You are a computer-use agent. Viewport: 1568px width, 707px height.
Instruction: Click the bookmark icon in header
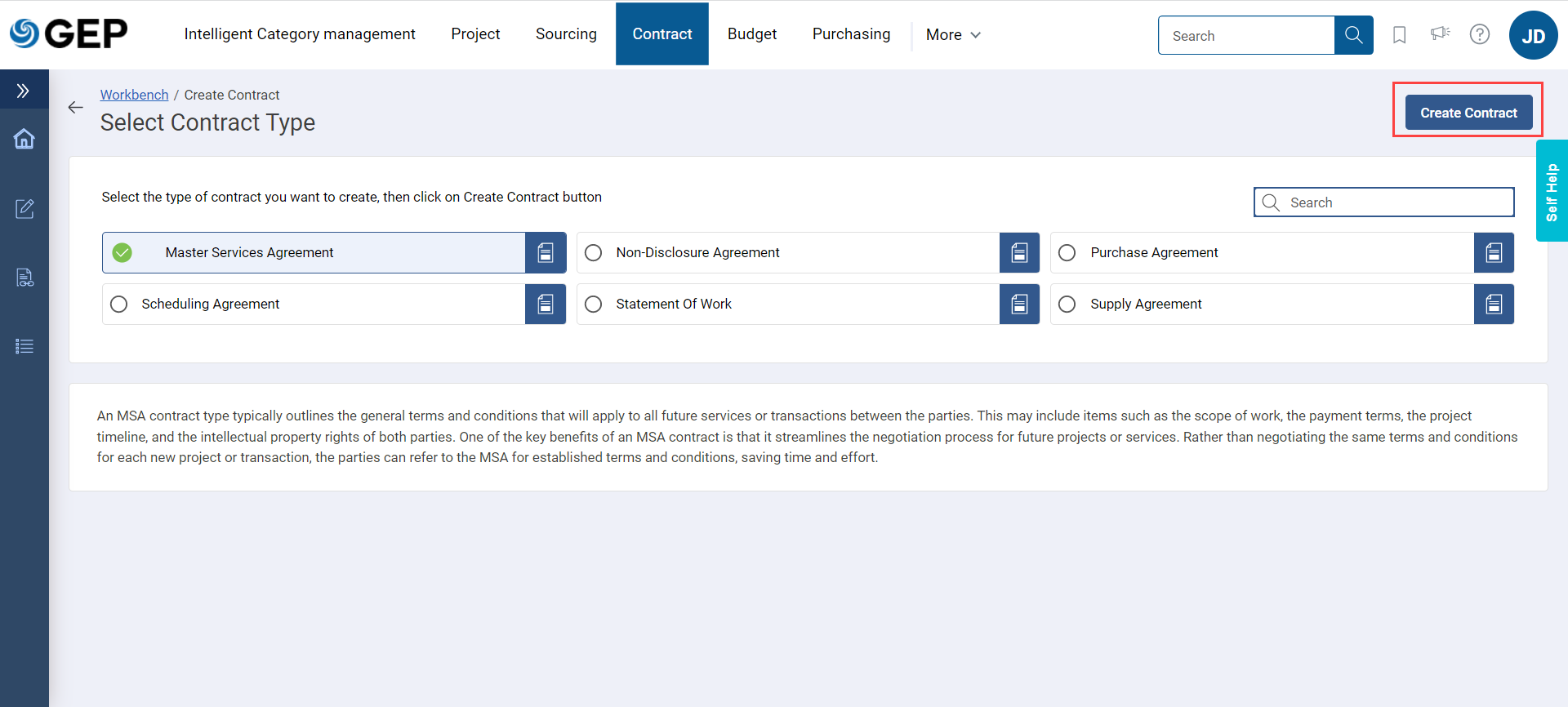(x=1399, y=35)
